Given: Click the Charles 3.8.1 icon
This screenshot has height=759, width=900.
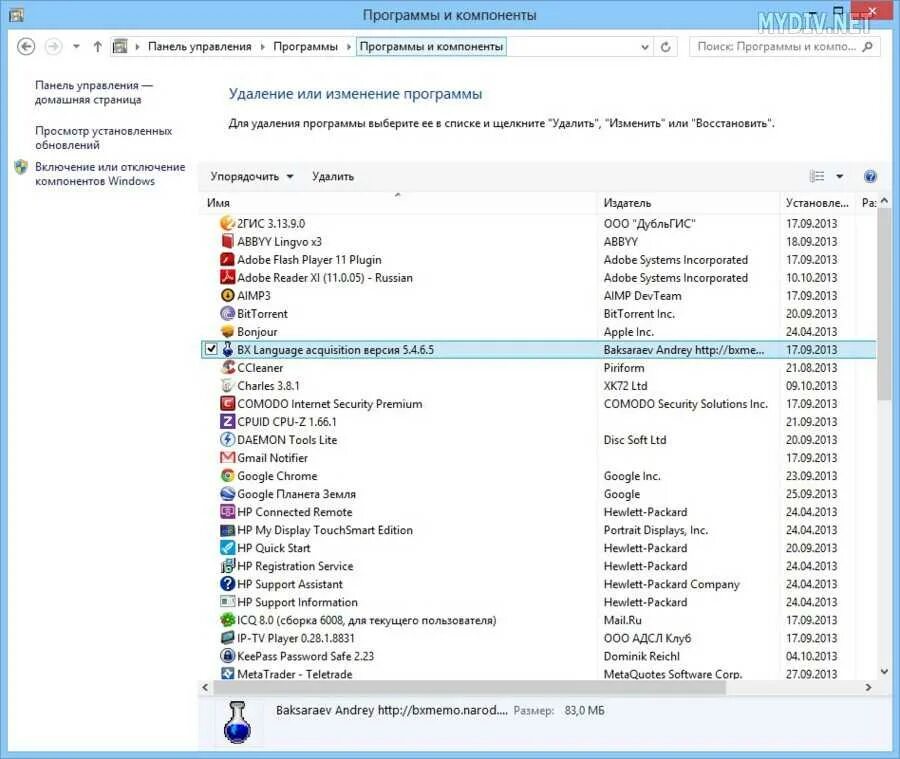Looking at the screenshot, I should (228, 386).
